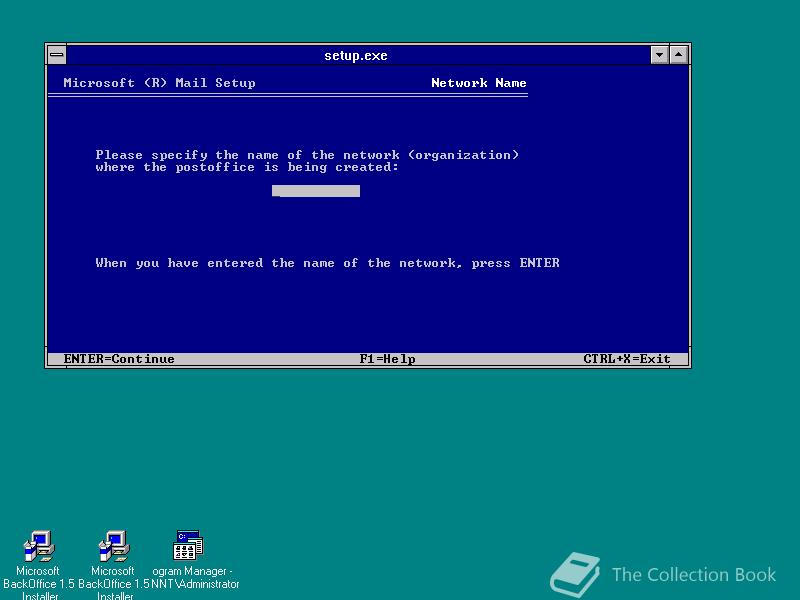Click the 'When you have entered' instruction text
This screenshot has height=600, width=800.
(x=327, y=263)
